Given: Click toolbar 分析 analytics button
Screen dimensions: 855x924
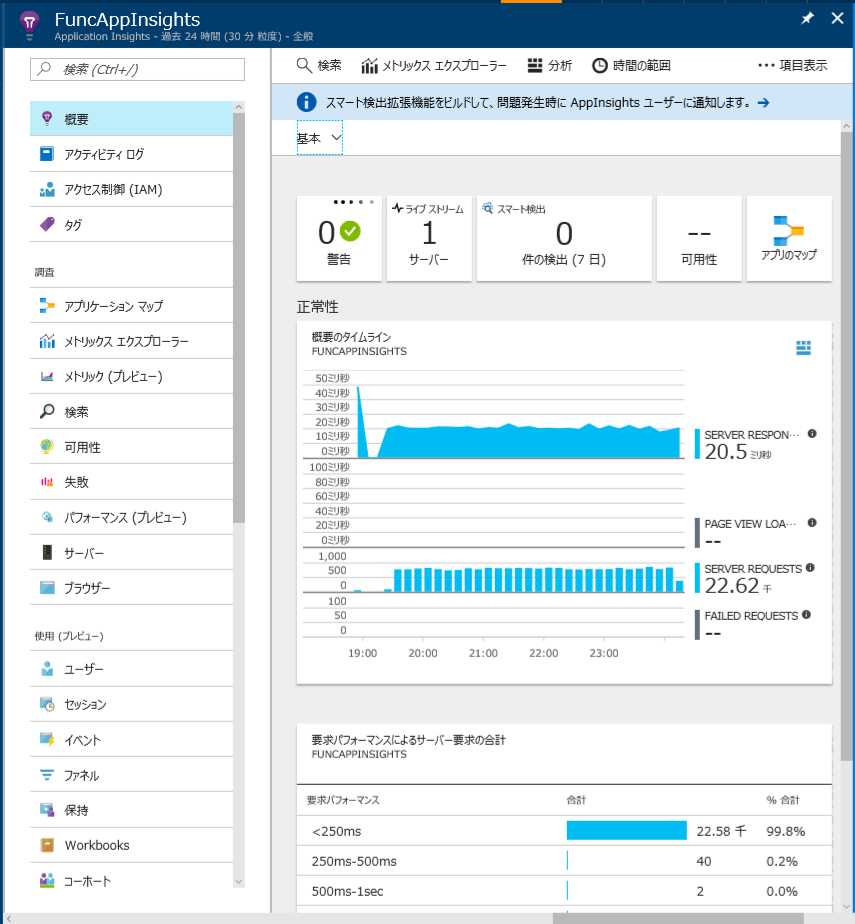Looking at the screenshot, I should coord(549,65).
